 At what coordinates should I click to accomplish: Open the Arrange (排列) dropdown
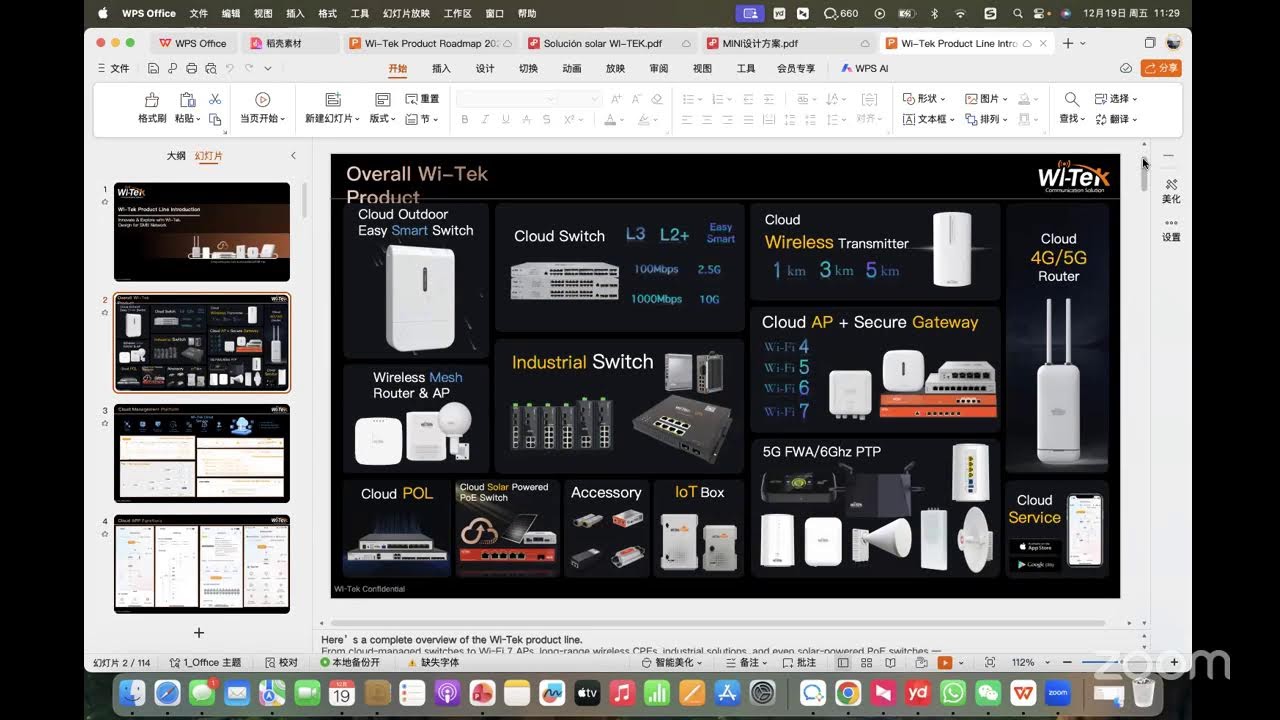[986, 119]
